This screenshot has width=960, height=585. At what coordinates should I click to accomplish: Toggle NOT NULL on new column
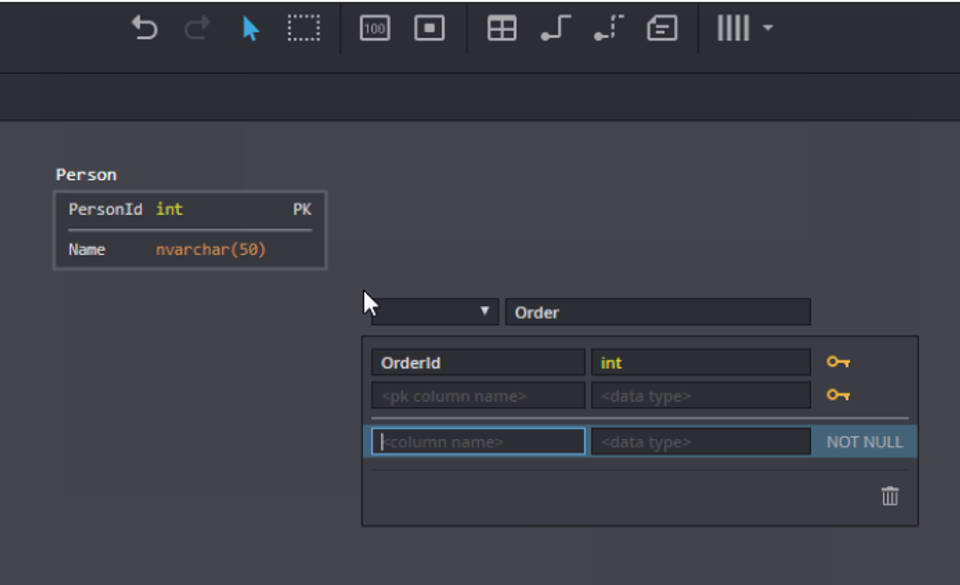(864, 442)
